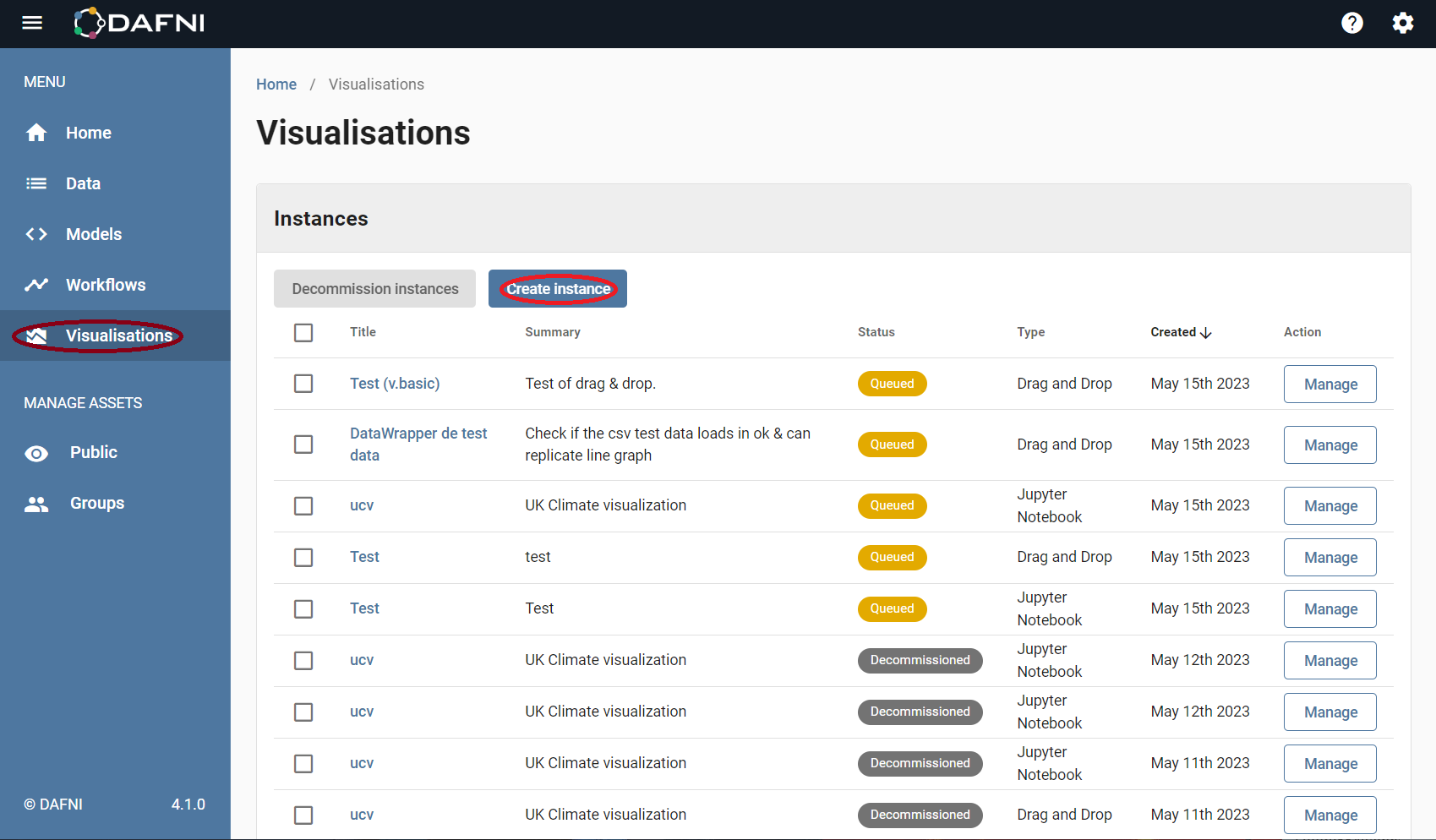The image size is (1436, 840).
Task: Open the Test (v.basic) instance link
Action: pos(395,383)
